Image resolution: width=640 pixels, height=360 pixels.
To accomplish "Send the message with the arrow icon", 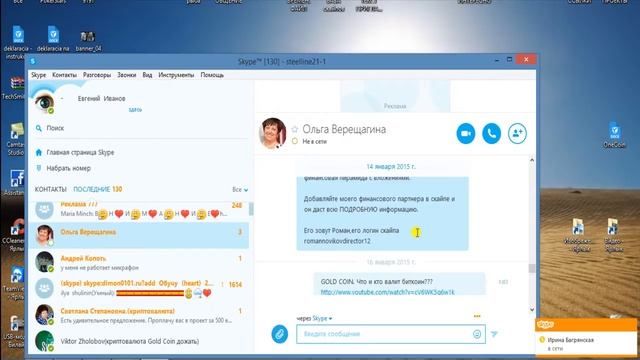I will point(494,334).
